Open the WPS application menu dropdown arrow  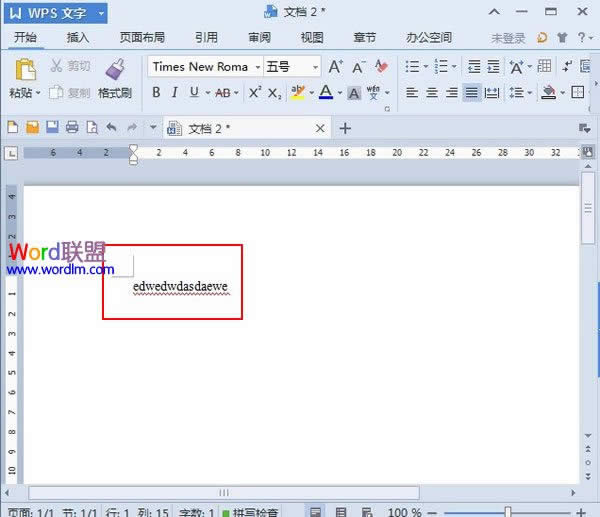(101, 12)
